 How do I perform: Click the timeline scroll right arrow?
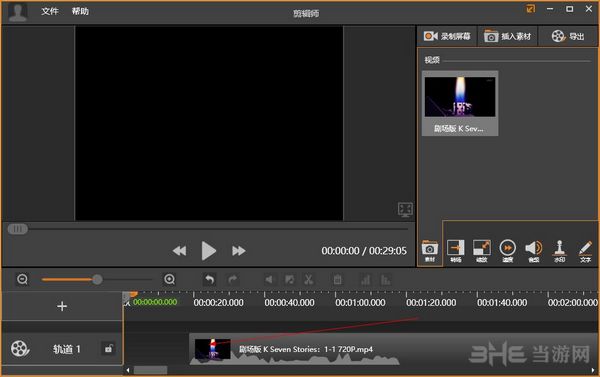(593, 370)
